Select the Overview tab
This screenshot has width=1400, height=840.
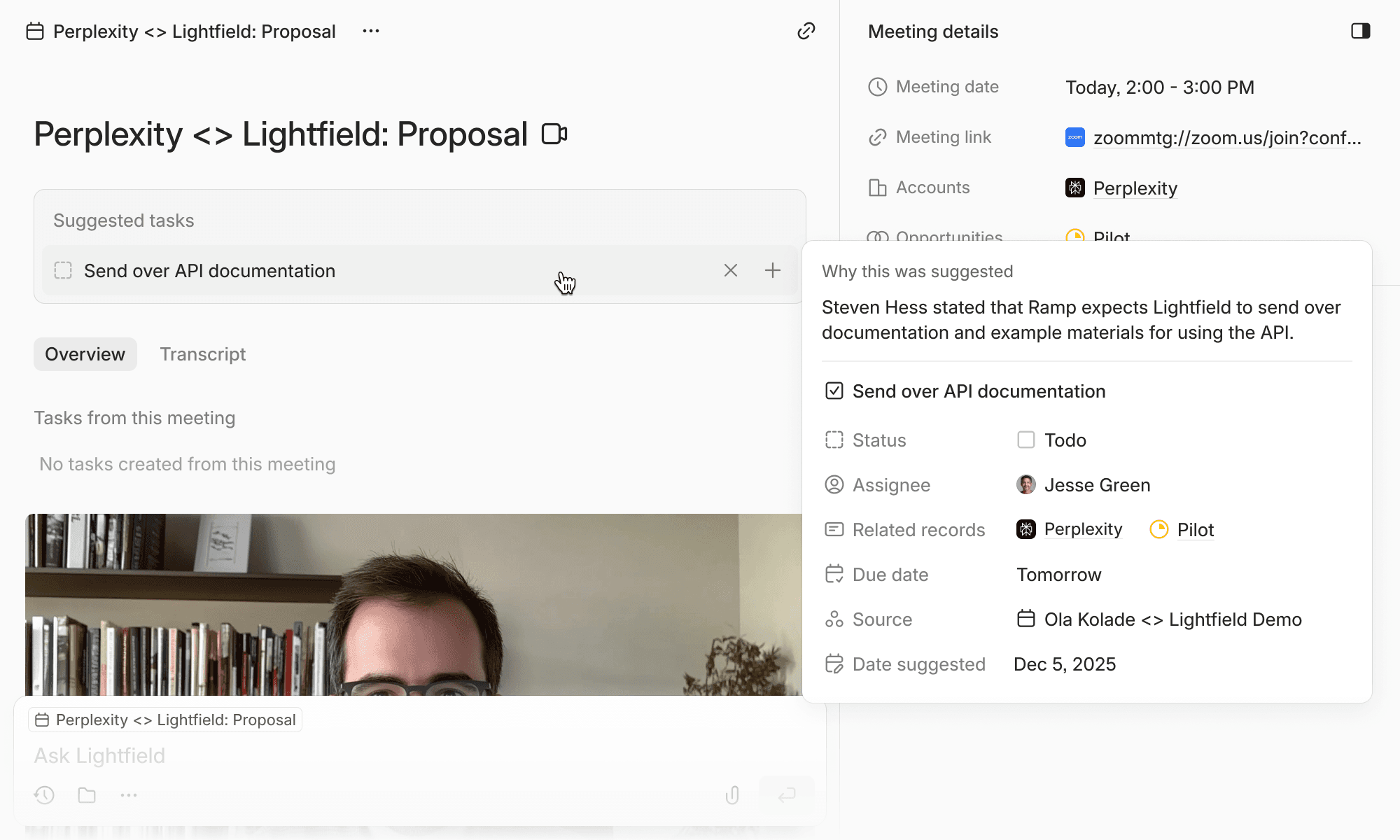coord(85,354)
